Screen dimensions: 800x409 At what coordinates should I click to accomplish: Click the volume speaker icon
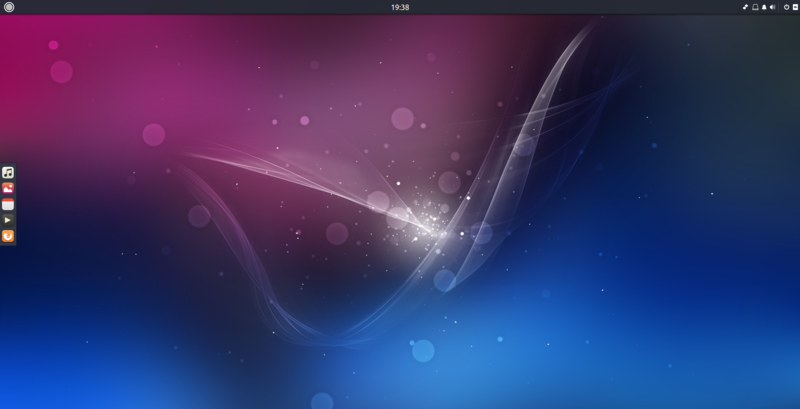click(774, 7)
